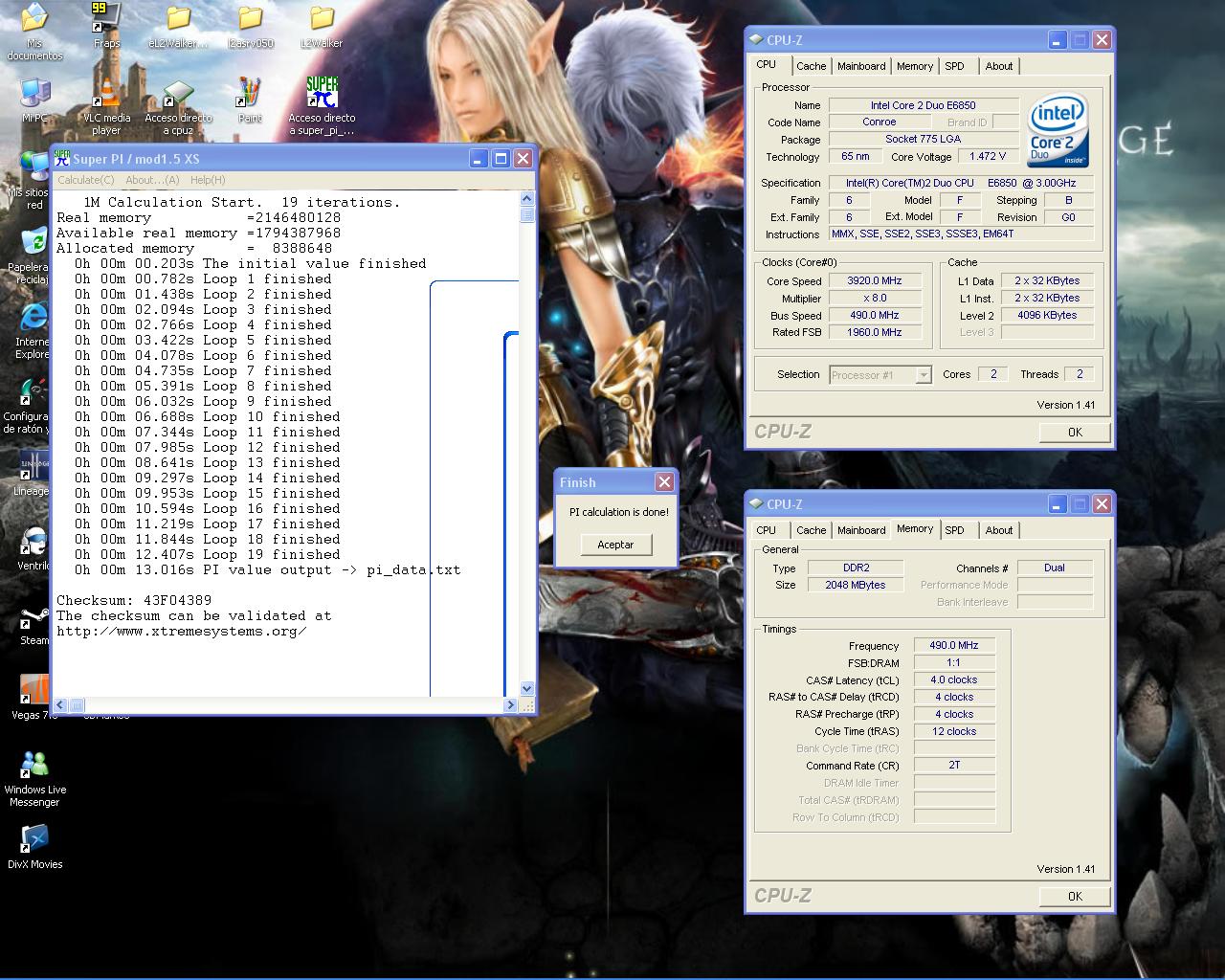The width and height of the screenshot is (1225, 980).
Task: Launch Windows Live Messenger icon
Action: tap(34, 766)
